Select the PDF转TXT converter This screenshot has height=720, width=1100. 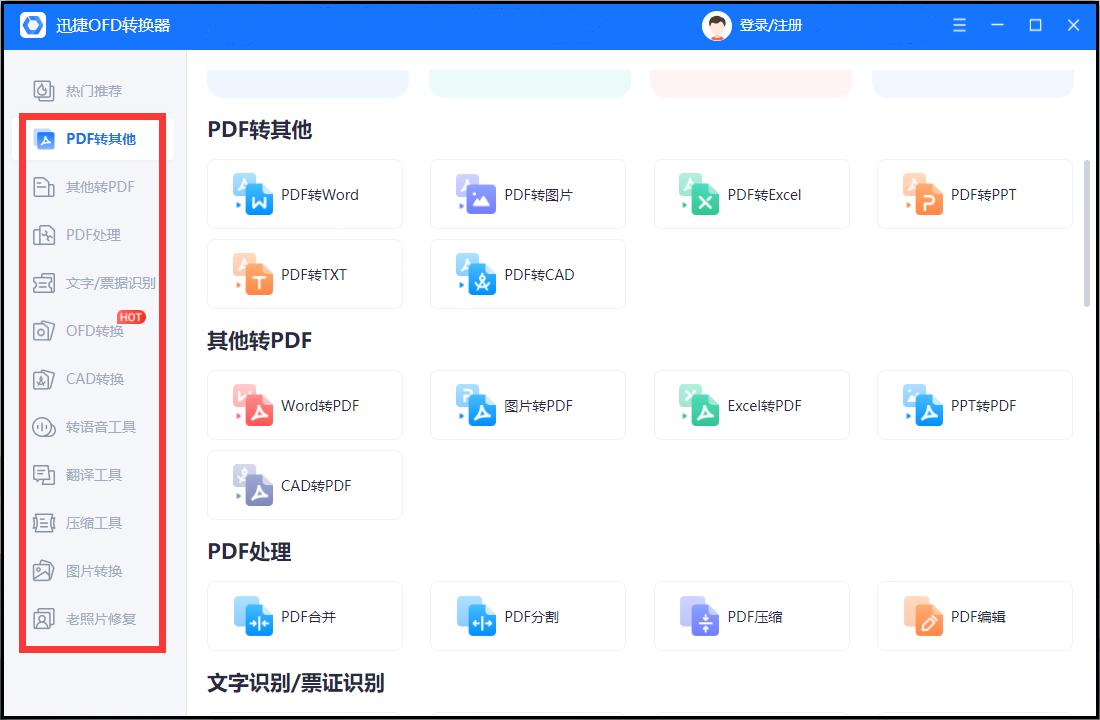(x=305, y=274)
